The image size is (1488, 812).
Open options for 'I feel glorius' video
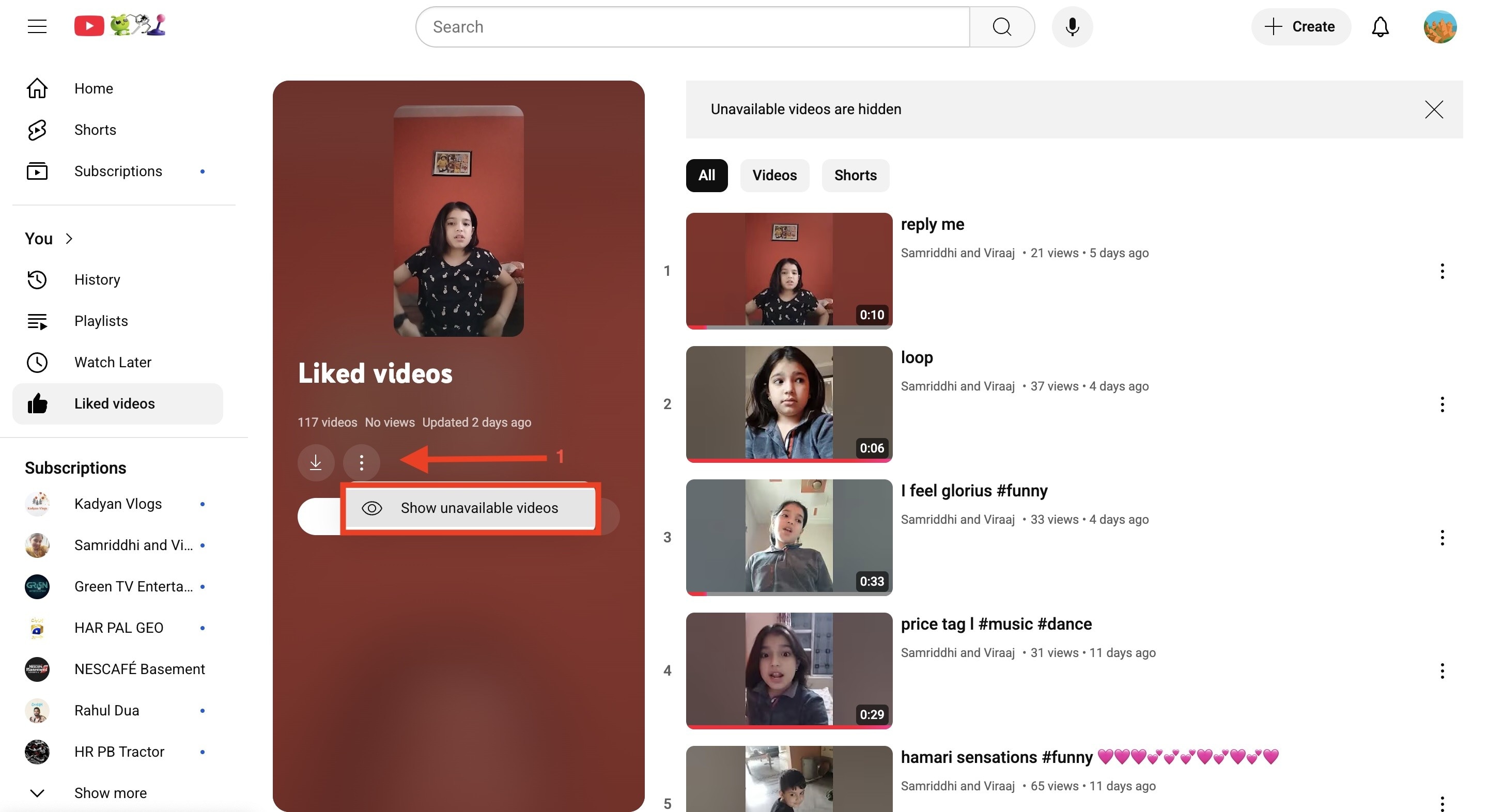1443,538
